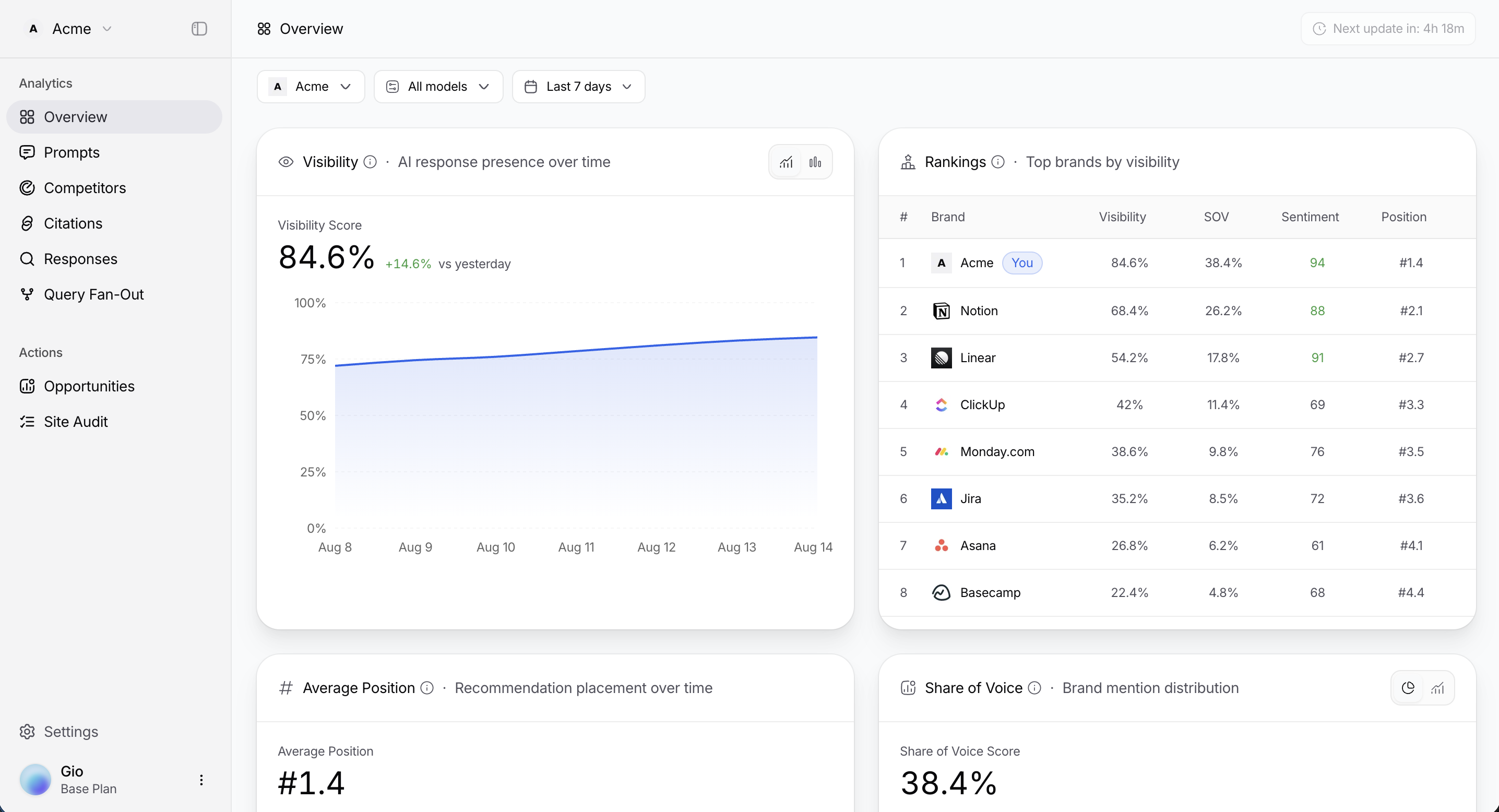This screenshot has height=812, width=1499.
Task: Click the Citations link icon
Action: [27, 223]
